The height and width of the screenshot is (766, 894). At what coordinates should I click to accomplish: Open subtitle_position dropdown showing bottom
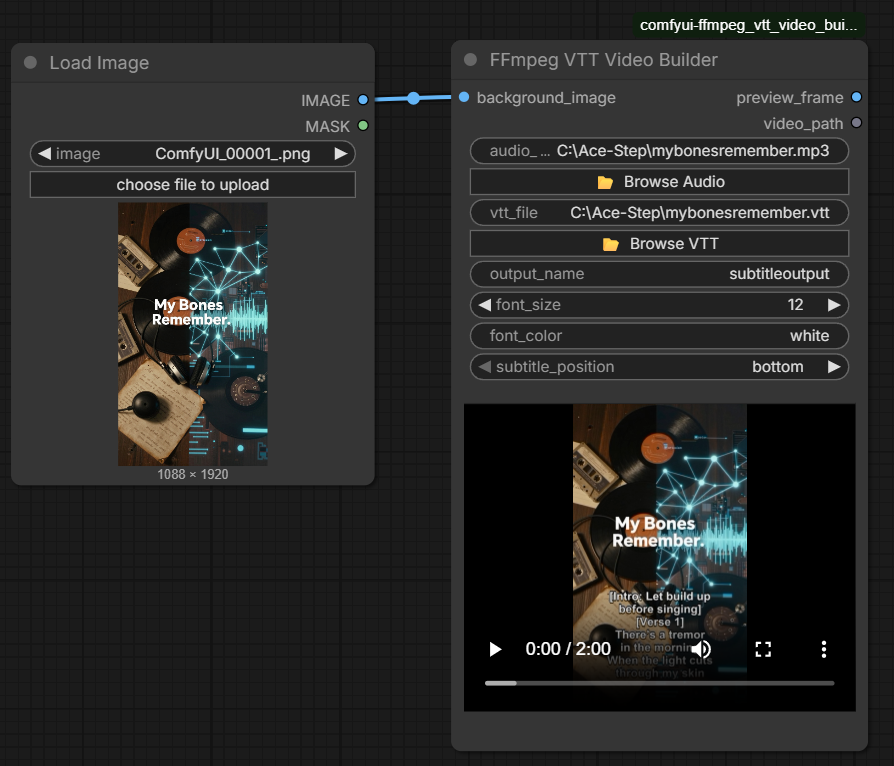coord(659,367)
